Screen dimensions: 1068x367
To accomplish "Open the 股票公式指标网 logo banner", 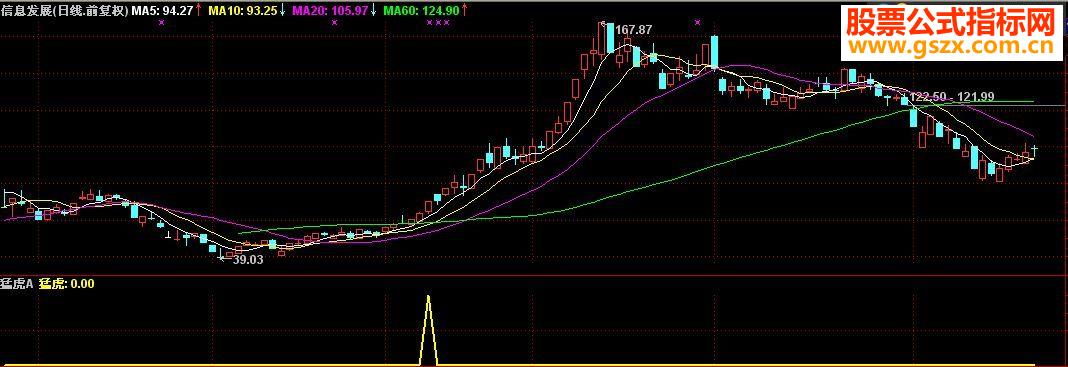I will (x=949, y=24).
